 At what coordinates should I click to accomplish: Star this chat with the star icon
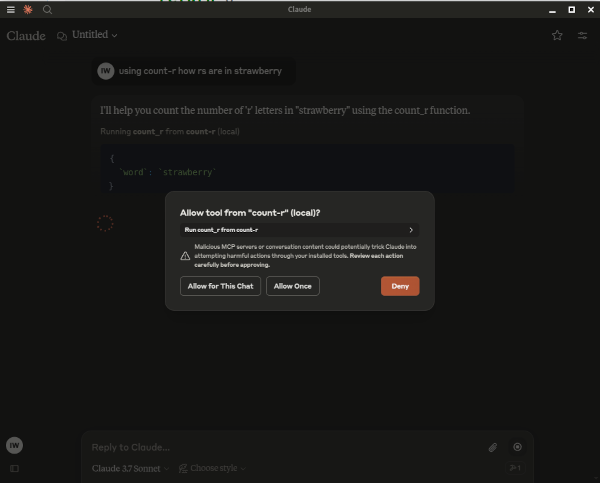[x=557, y=36]
